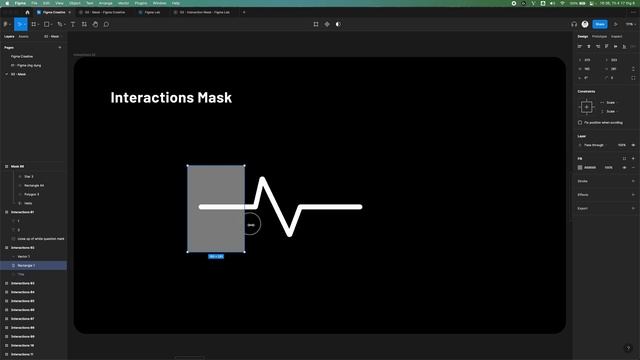640x360 pixels.
Task: Add a stroke in Stroke section
Action: tap(633, 181)
